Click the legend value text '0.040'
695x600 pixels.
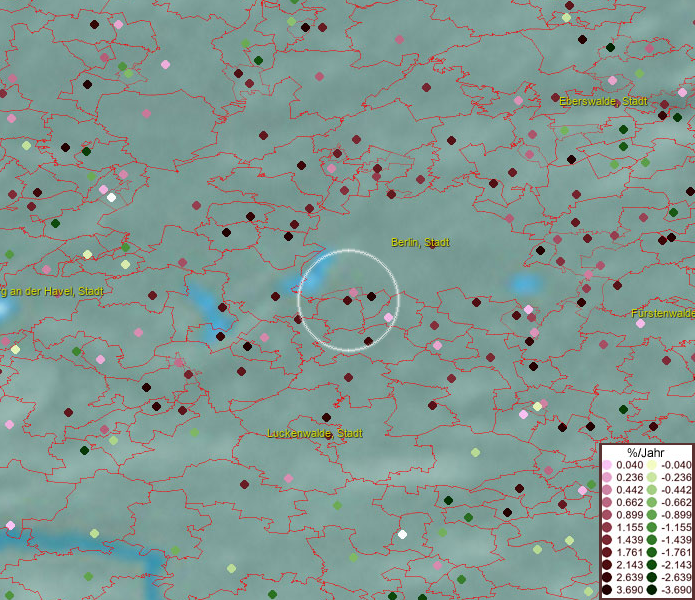click(629, 465)
